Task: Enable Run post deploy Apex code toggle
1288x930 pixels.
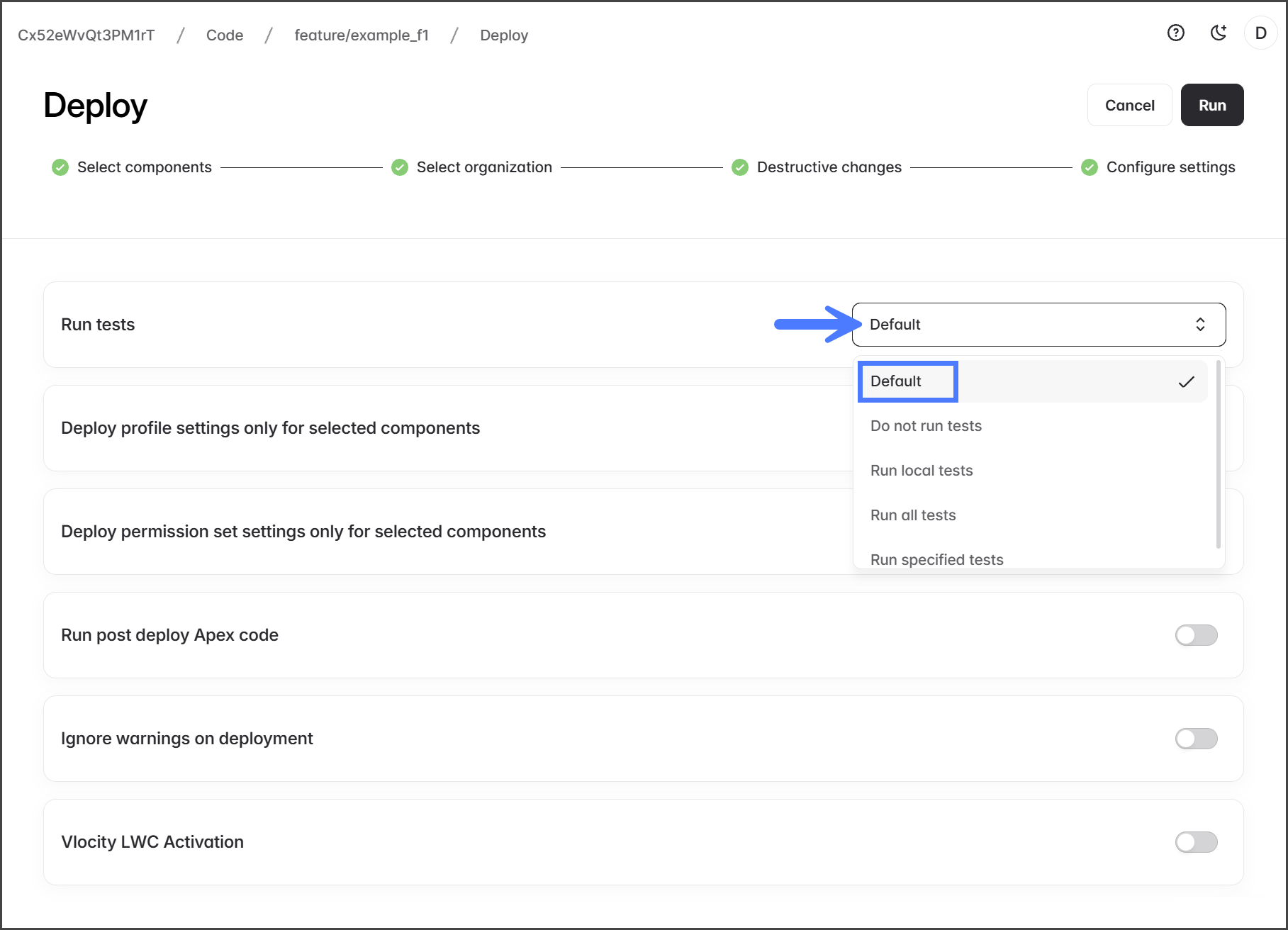Action: pos(1196,635)
